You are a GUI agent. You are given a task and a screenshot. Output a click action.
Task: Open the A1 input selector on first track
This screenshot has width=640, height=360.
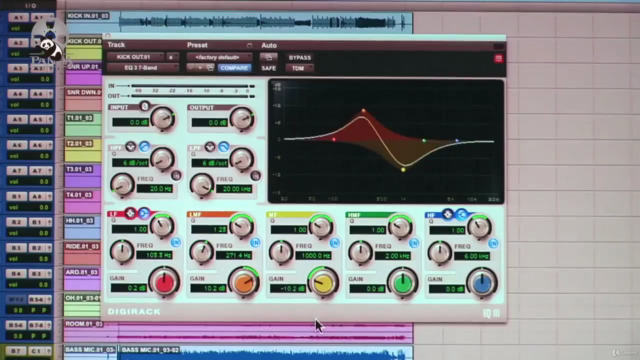pos(17,18)
